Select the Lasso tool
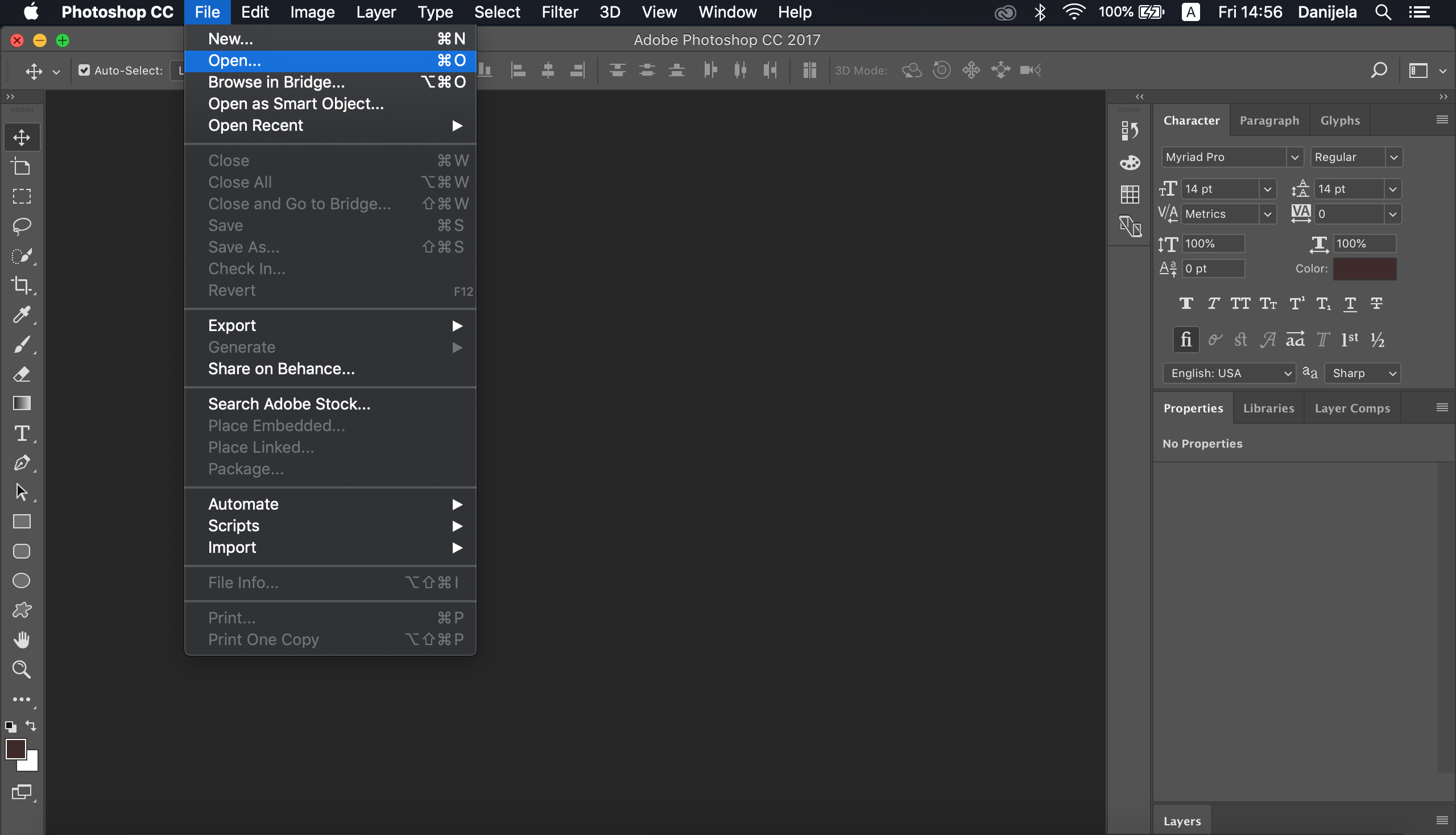This screenshot has height=835, width=1456. pyautogui.click(x=22, y=226)
